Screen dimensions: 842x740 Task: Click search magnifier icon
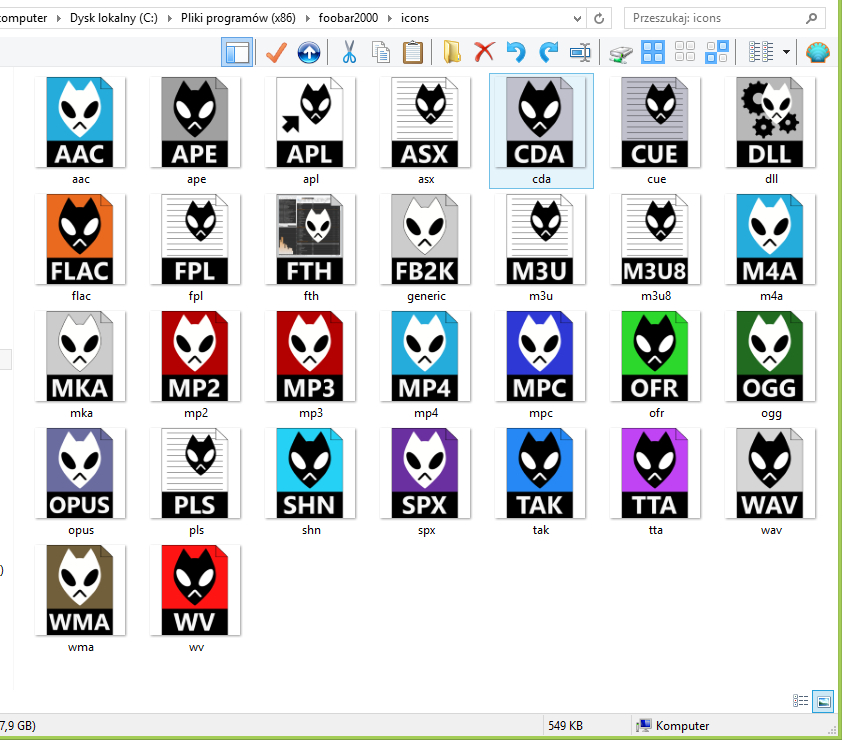(x=811, y=18)
